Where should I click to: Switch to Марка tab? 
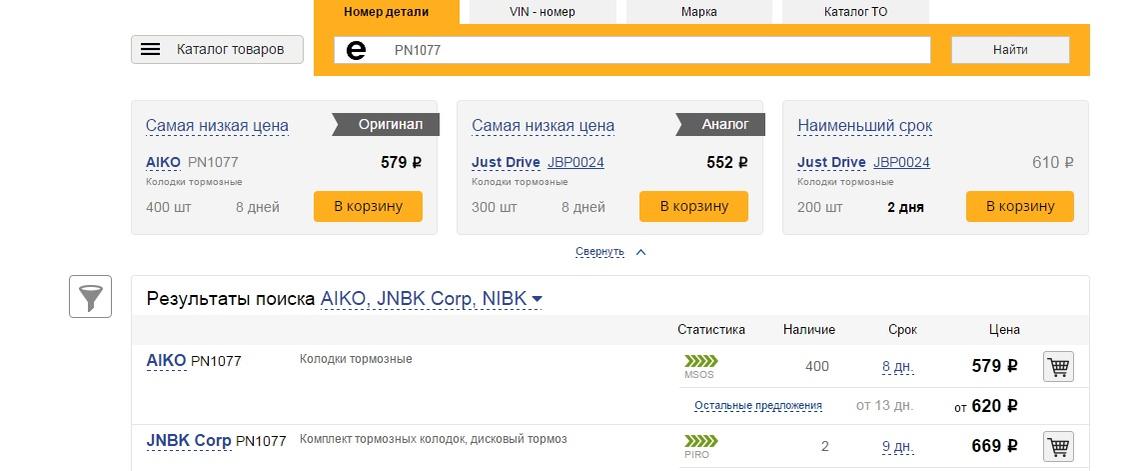[x=699, y=12]
